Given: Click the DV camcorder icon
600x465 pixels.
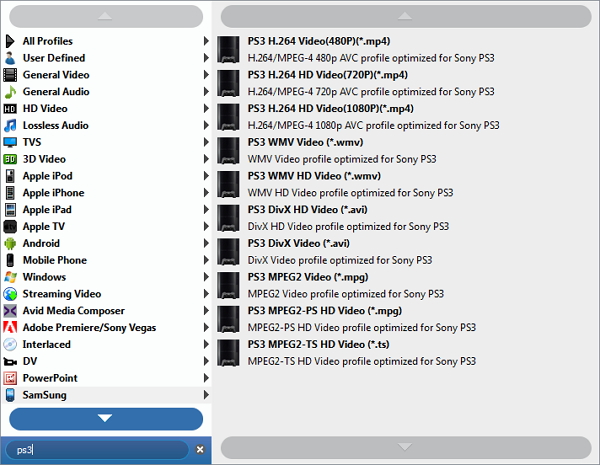Looking at the screenshot, I should [x=10, y=361].
